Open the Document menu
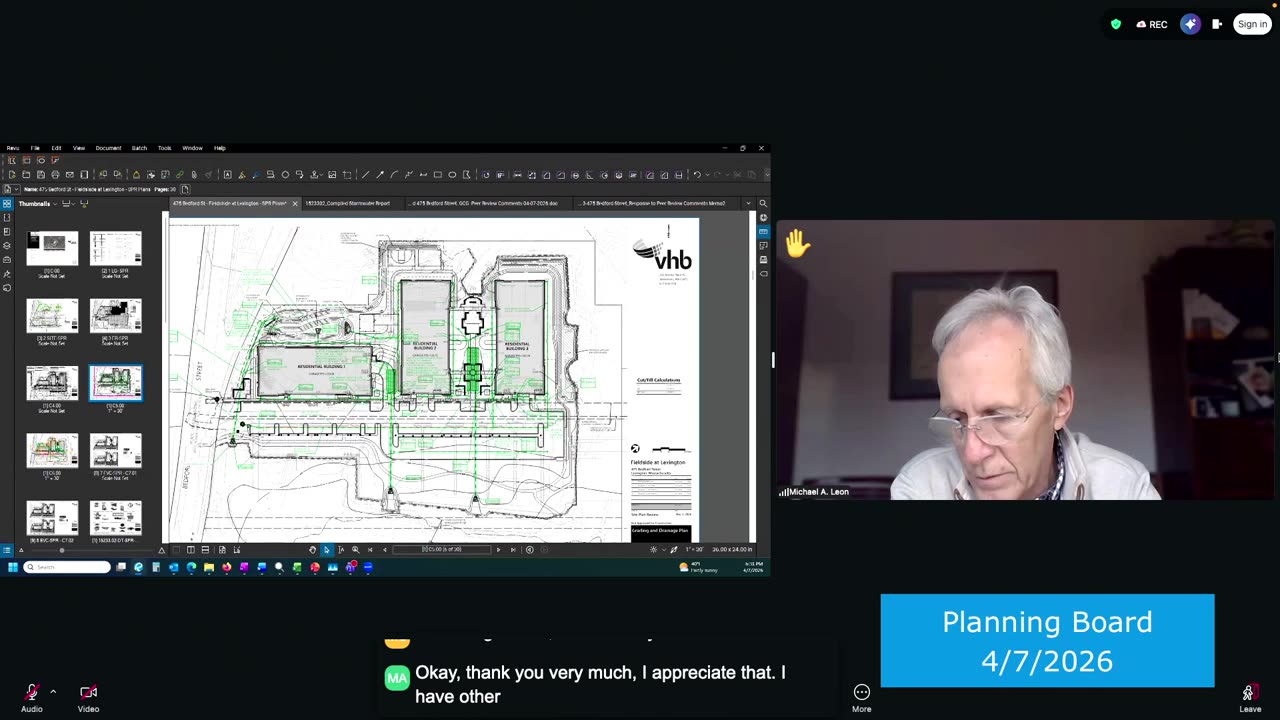 click(108, 148)
